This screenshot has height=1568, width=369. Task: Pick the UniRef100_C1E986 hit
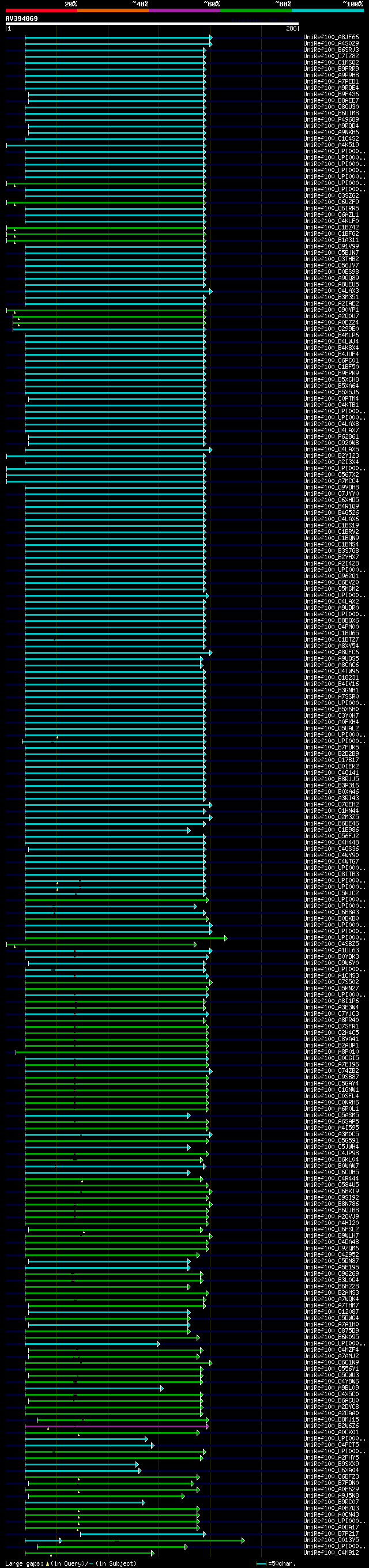click(x=332, y=830)
